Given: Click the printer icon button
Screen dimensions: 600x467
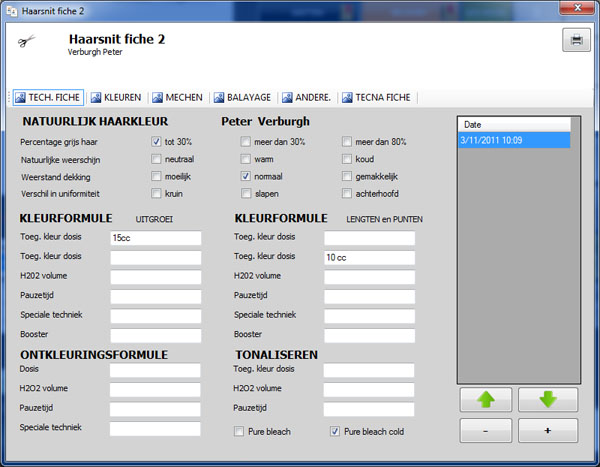Looking at the screenshot, I should [576, 40].
